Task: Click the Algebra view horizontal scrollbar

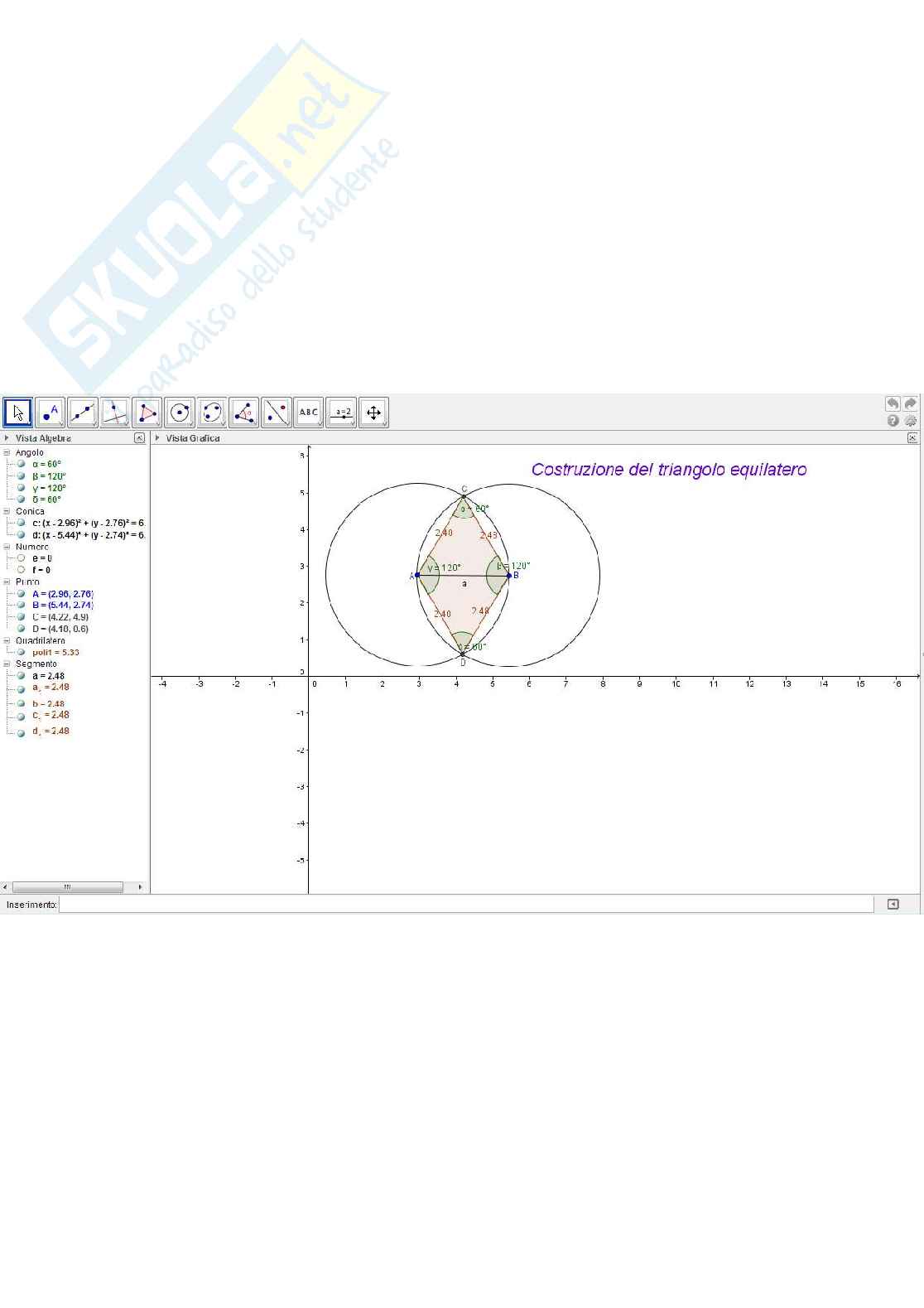Action: (x=68, y=887)
